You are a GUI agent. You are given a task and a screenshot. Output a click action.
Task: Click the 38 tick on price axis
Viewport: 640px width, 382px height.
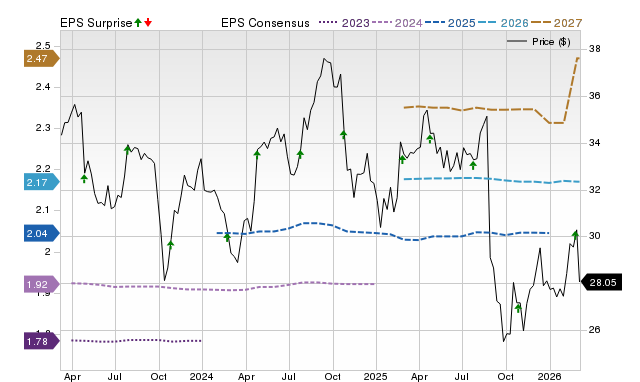595,49
